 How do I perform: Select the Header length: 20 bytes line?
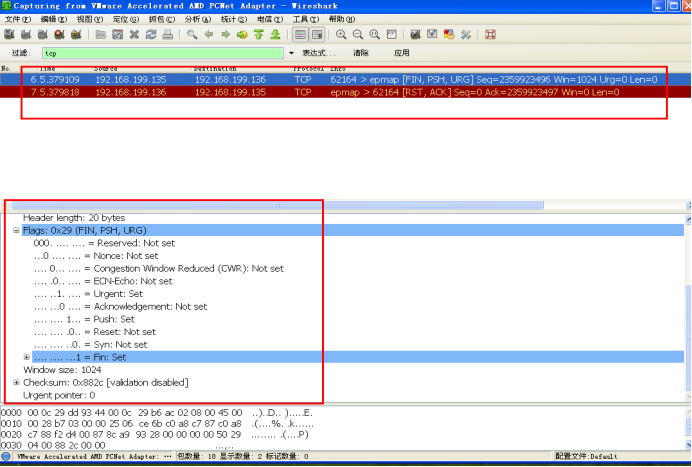click(74, 218)
